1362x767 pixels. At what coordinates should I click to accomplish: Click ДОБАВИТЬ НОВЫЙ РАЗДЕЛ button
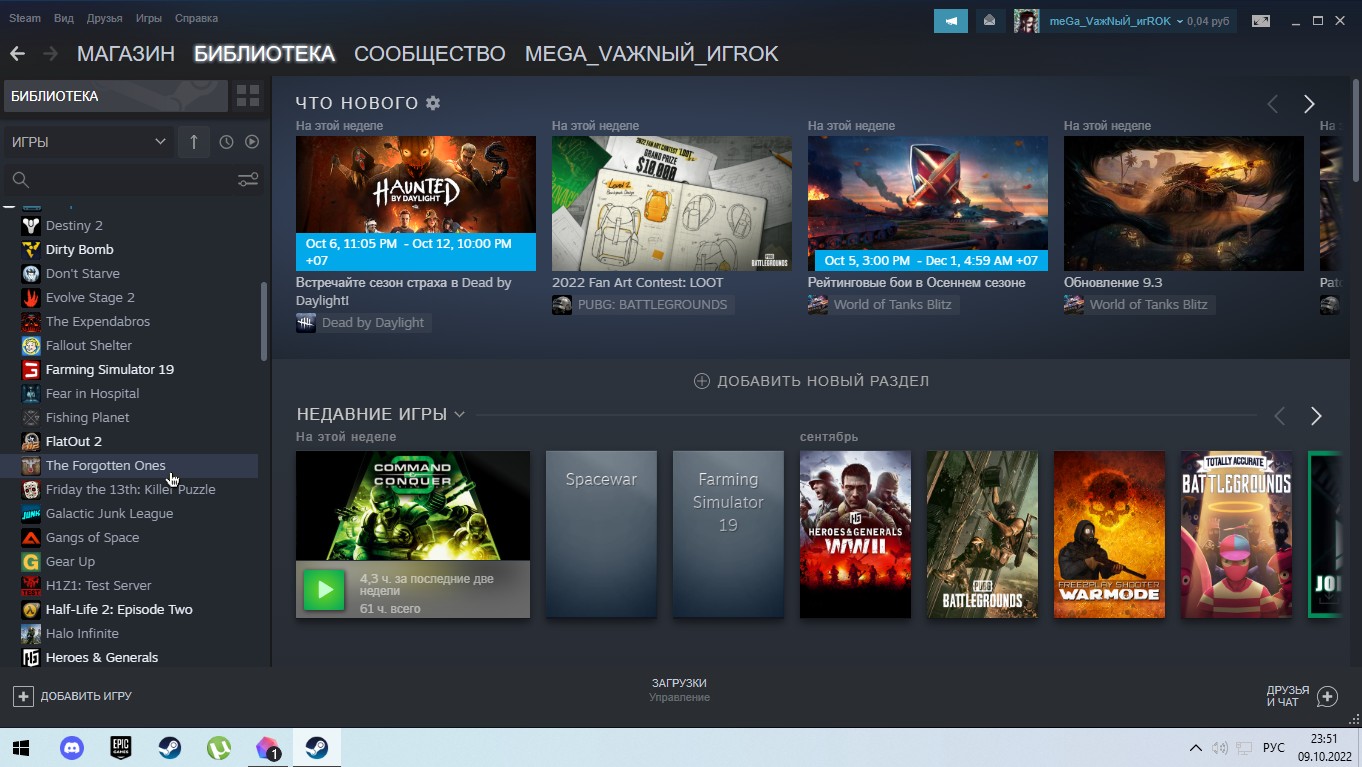[812, 381]
